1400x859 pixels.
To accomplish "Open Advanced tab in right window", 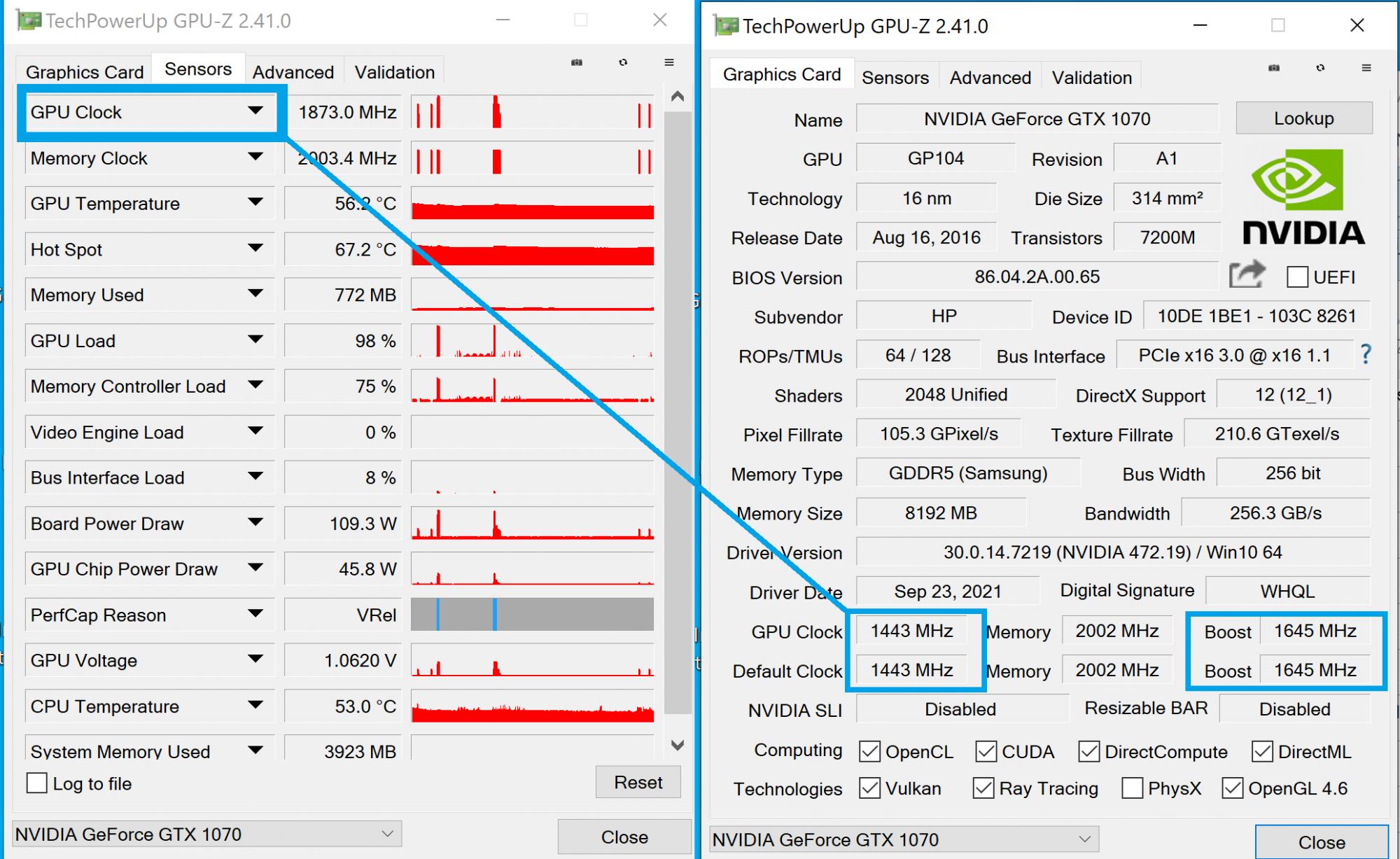I will tap(990, 77).
